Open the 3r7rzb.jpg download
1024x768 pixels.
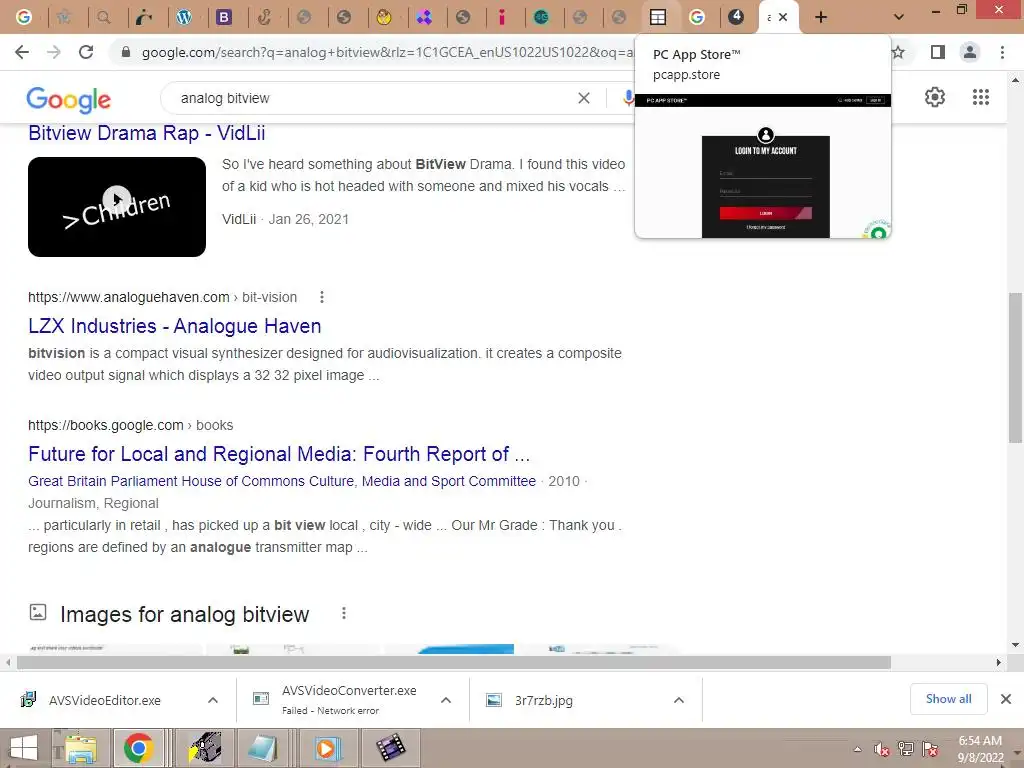pos(530,700)
